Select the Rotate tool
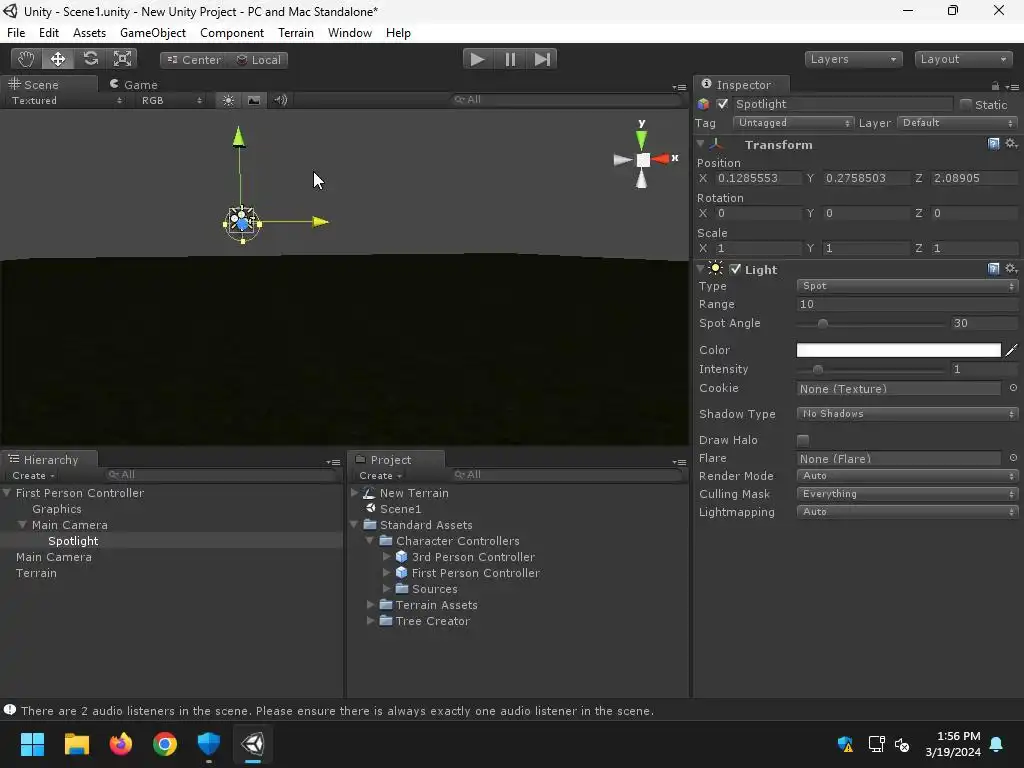The image size is (1024, 768). click(x=90, y=59)
